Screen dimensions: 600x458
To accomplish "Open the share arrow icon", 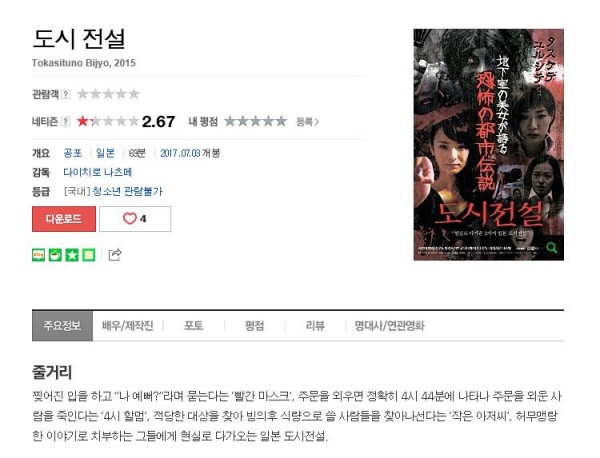I will click(115, 254).
